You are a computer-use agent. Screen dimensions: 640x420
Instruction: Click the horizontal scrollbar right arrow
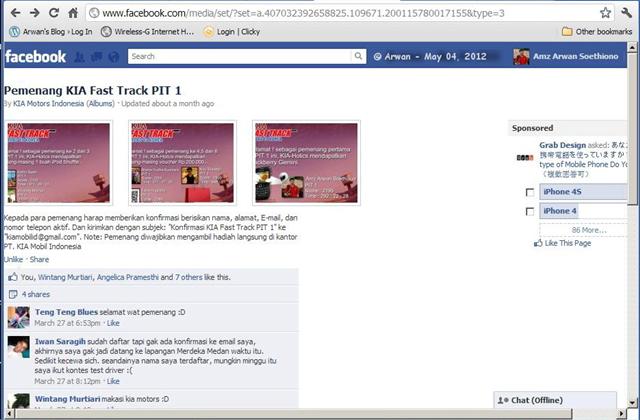622,414
